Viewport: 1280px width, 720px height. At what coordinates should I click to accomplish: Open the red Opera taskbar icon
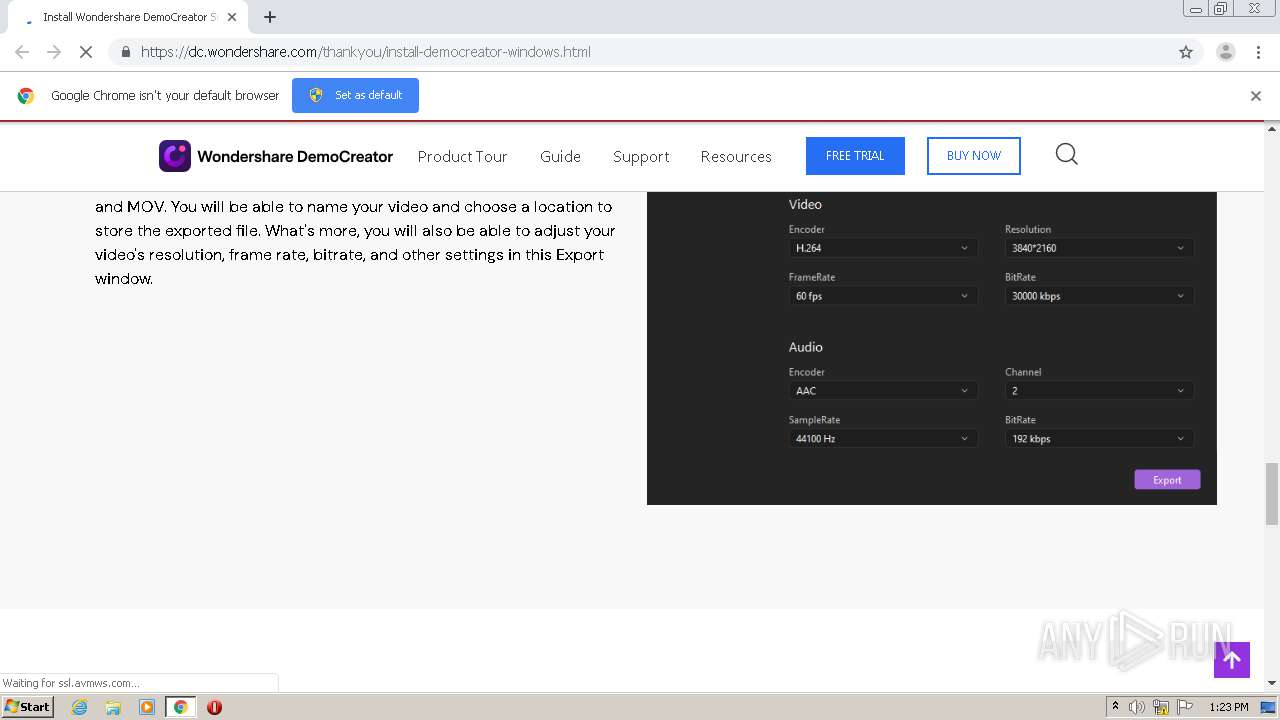point(214,707)
